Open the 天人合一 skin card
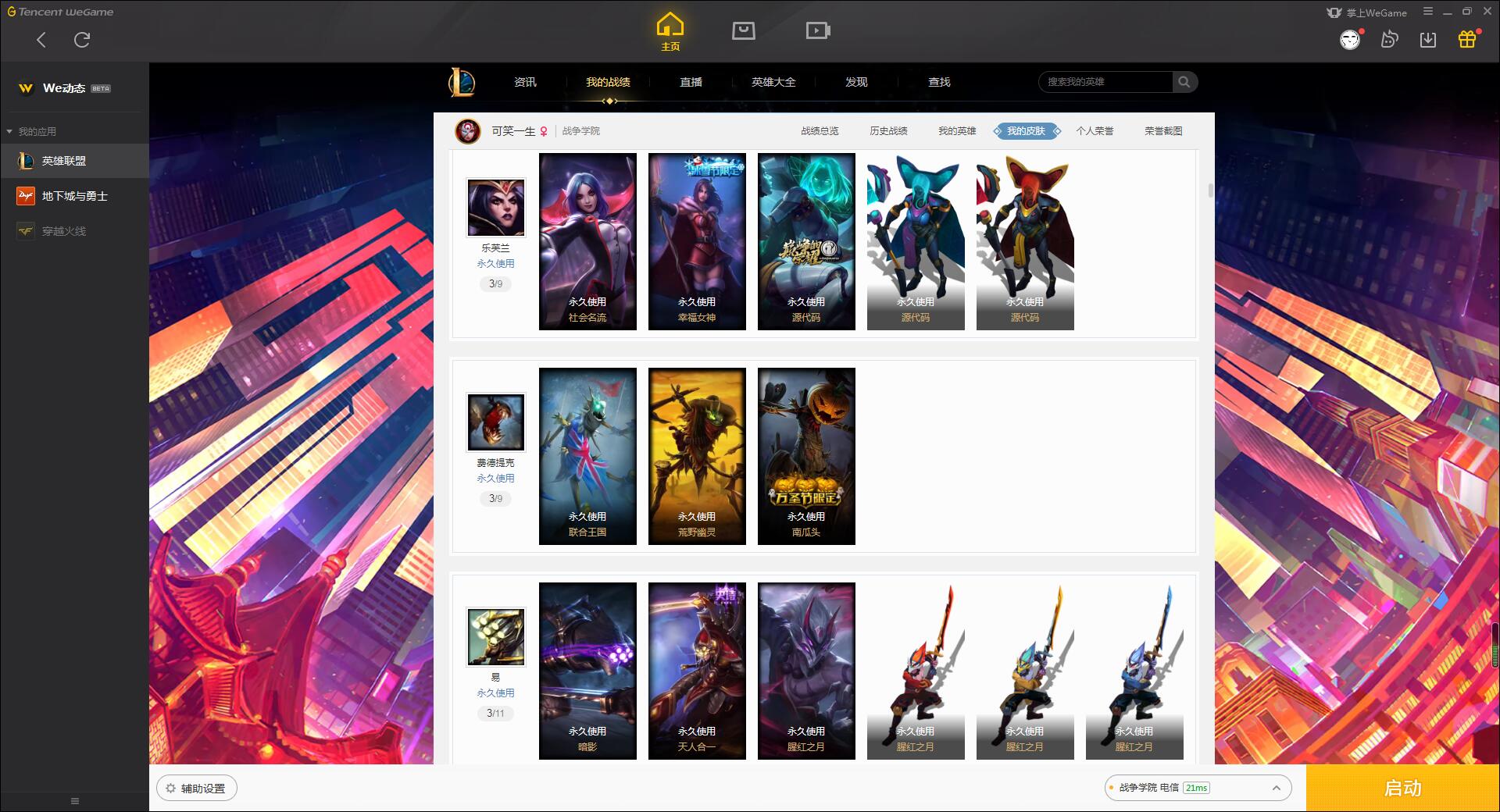This screenshot has height=812, width=1500. pos(697,671)
